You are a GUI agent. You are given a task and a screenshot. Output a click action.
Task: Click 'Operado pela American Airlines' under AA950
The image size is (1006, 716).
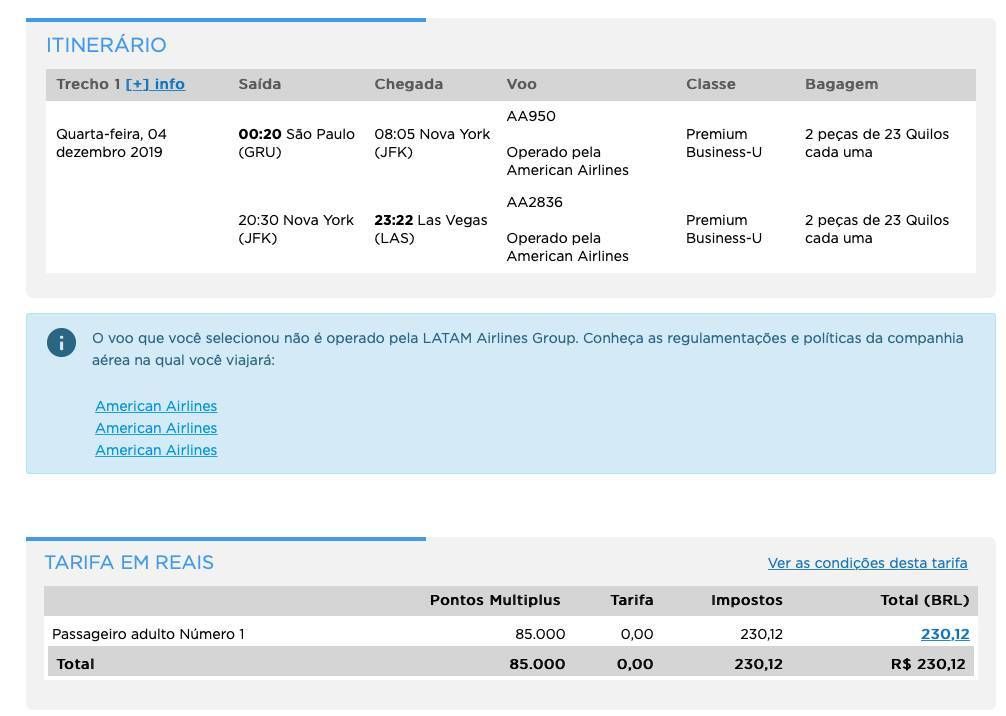(x=567, y=161)
